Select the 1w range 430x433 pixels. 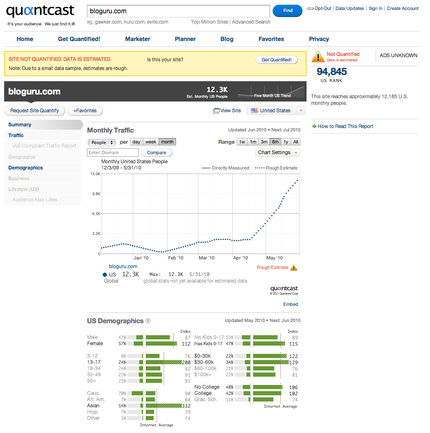pos(242,142)
